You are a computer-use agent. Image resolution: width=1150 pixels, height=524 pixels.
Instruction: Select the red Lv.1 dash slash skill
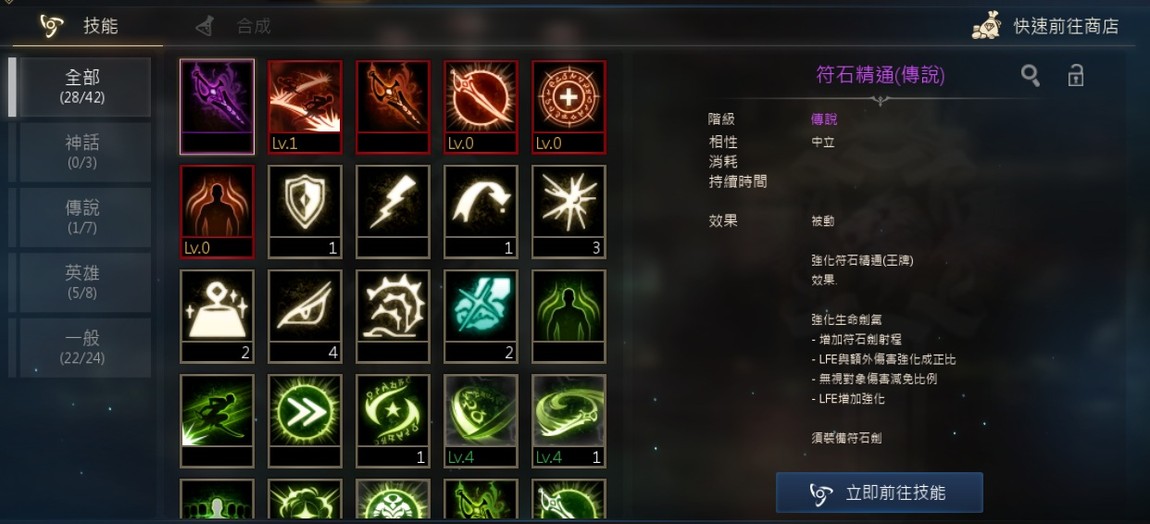tap(305, 107)
